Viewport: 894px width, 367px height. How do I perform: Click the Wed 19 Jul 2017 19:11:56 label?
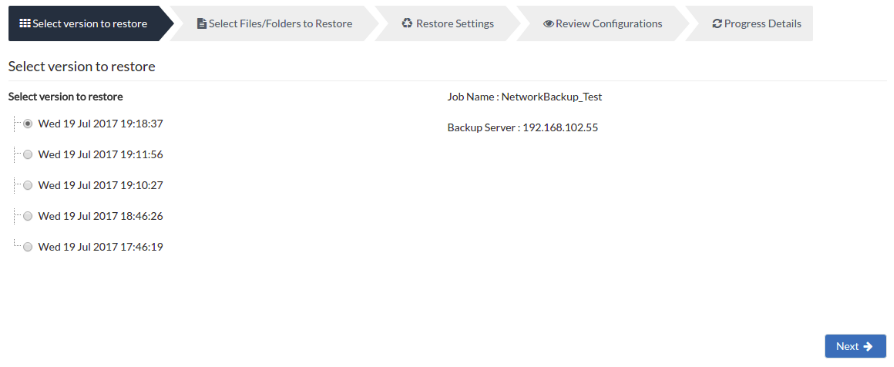click(x=100, y=154)
